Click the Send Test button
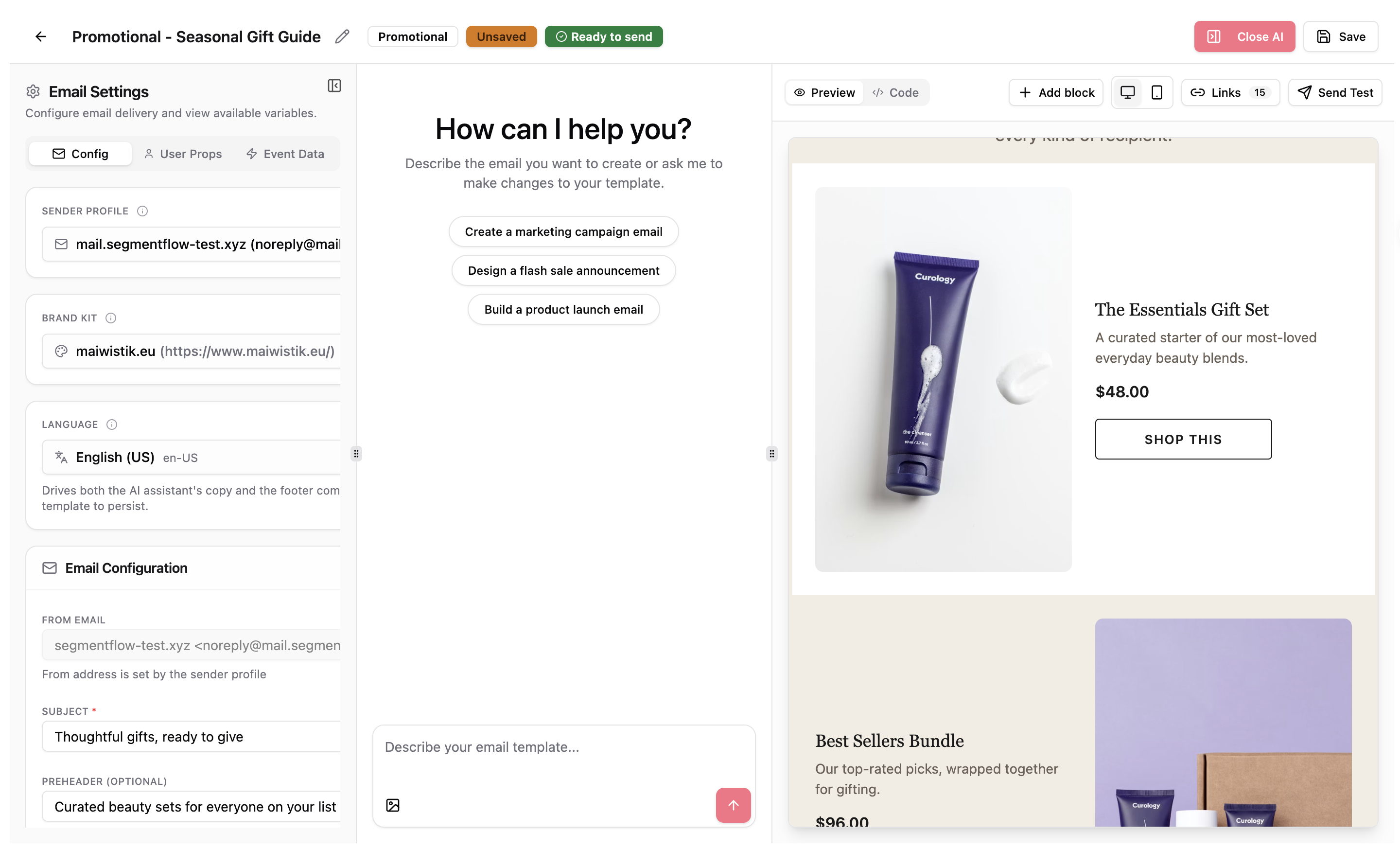This screenshot has height=850, width=1400. point(1335,92)
